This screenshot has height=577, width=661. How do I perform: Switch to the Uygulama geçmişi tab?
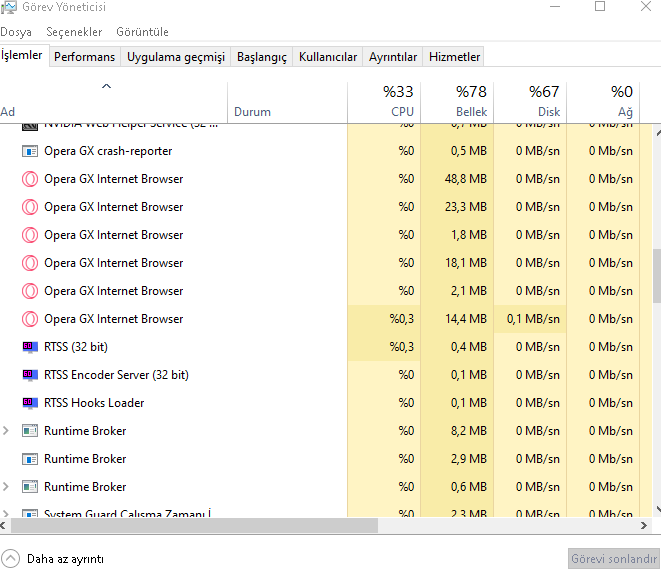click(x=176, y=57)
